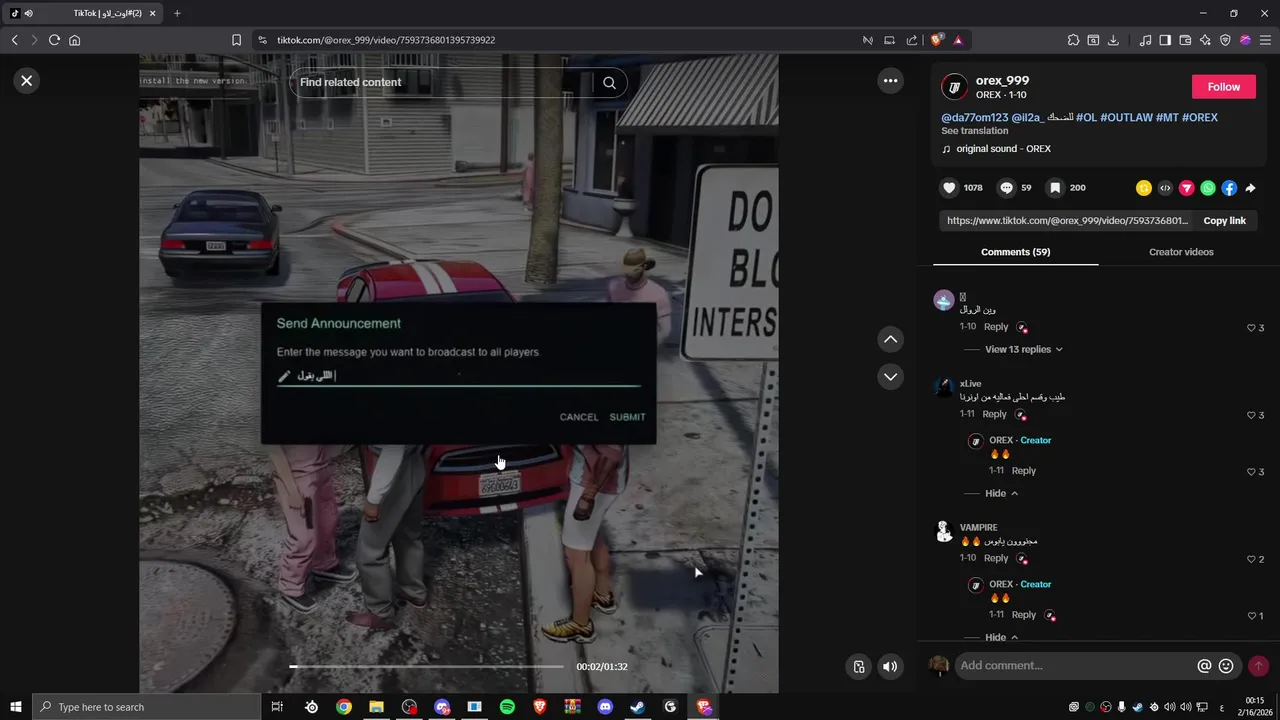The width and height of the screenshot is (1280, 720).
Task: Go back with the browser back arrow
Action: (14, 40)
